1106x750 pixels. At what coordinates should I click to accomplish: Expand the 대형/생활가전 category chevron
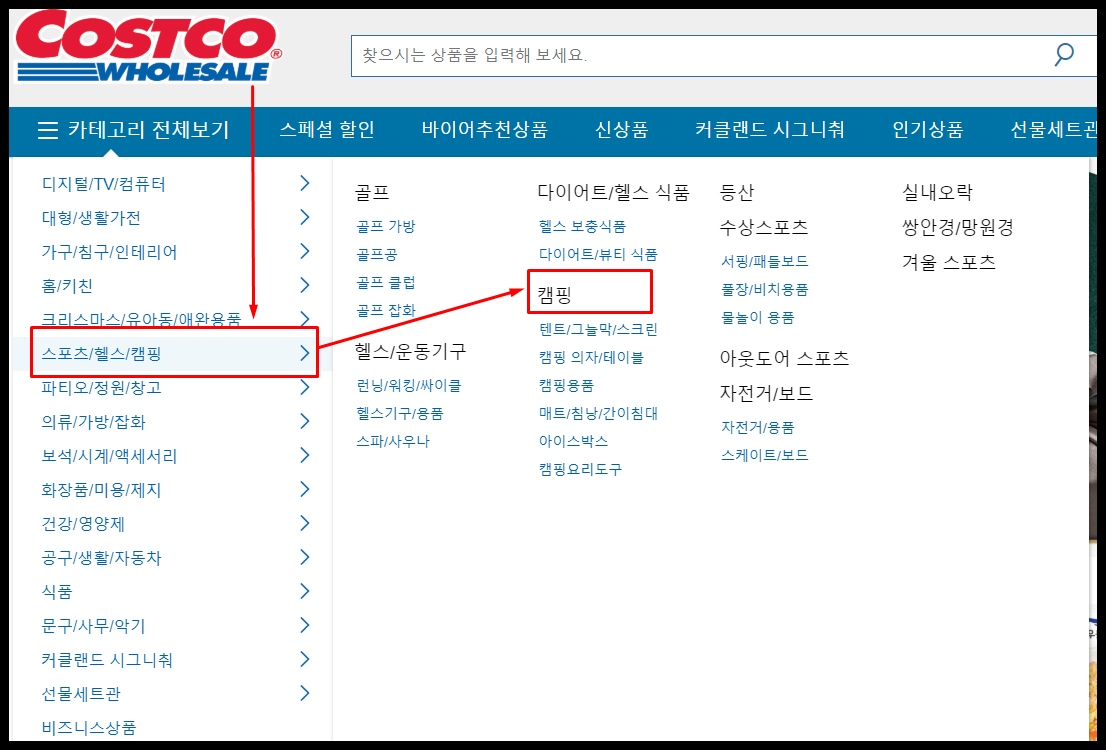coord(305,217)
